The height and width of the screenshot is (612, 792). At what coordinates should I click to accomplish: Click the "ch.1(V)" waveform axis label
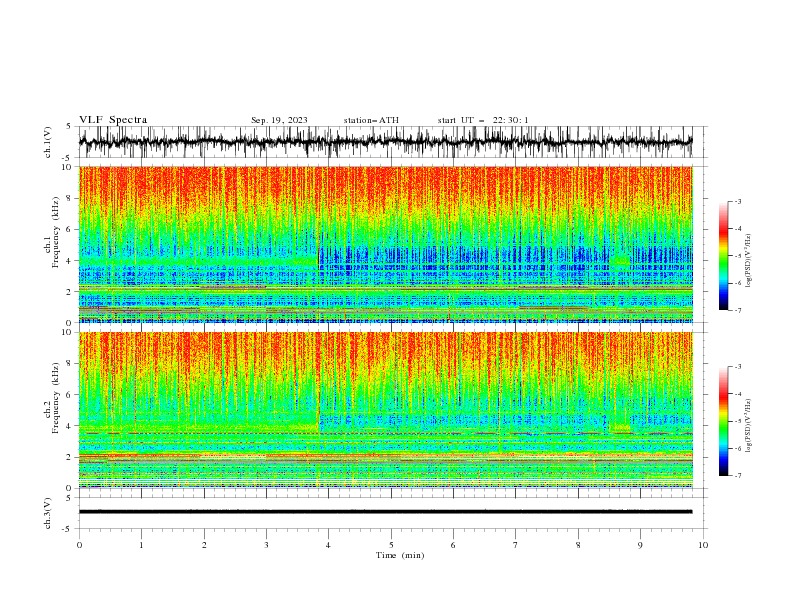(48, 142)
